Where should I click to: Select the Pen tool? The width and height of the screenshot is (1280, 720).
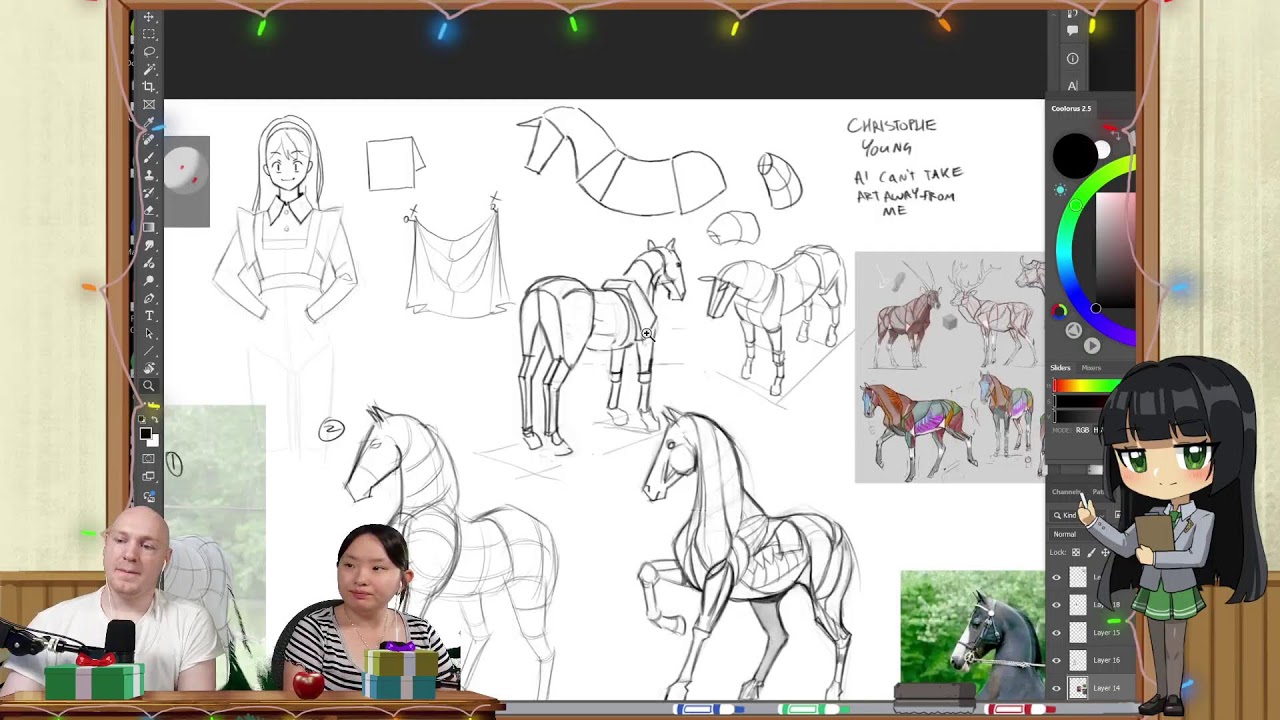pos(149,299)
